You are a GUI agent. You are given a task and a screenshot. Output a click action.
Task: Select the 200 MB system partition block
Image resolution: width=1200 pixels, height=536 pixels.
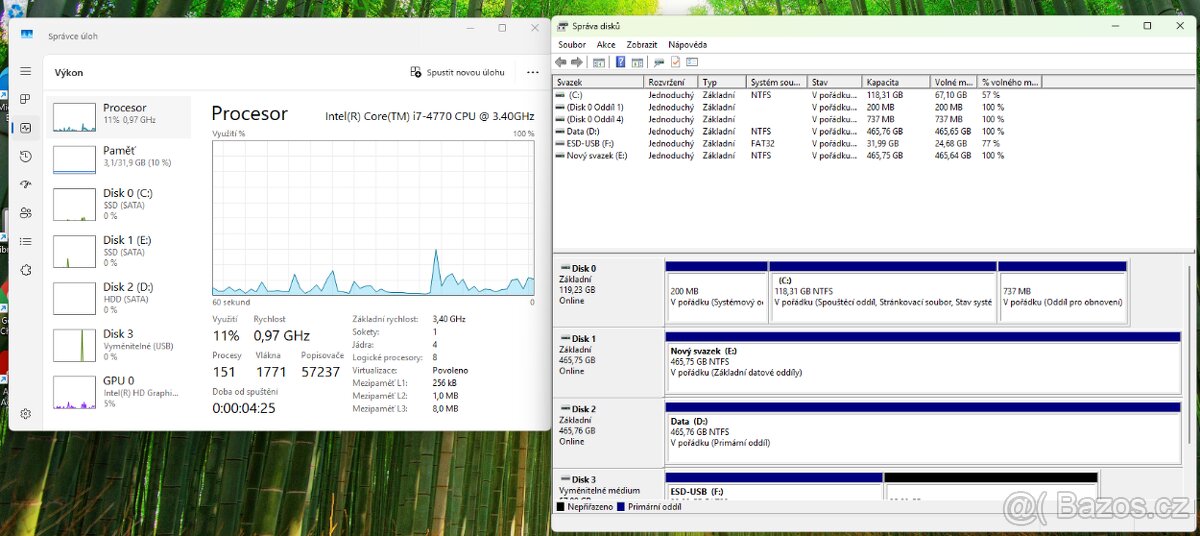(716, 292)
